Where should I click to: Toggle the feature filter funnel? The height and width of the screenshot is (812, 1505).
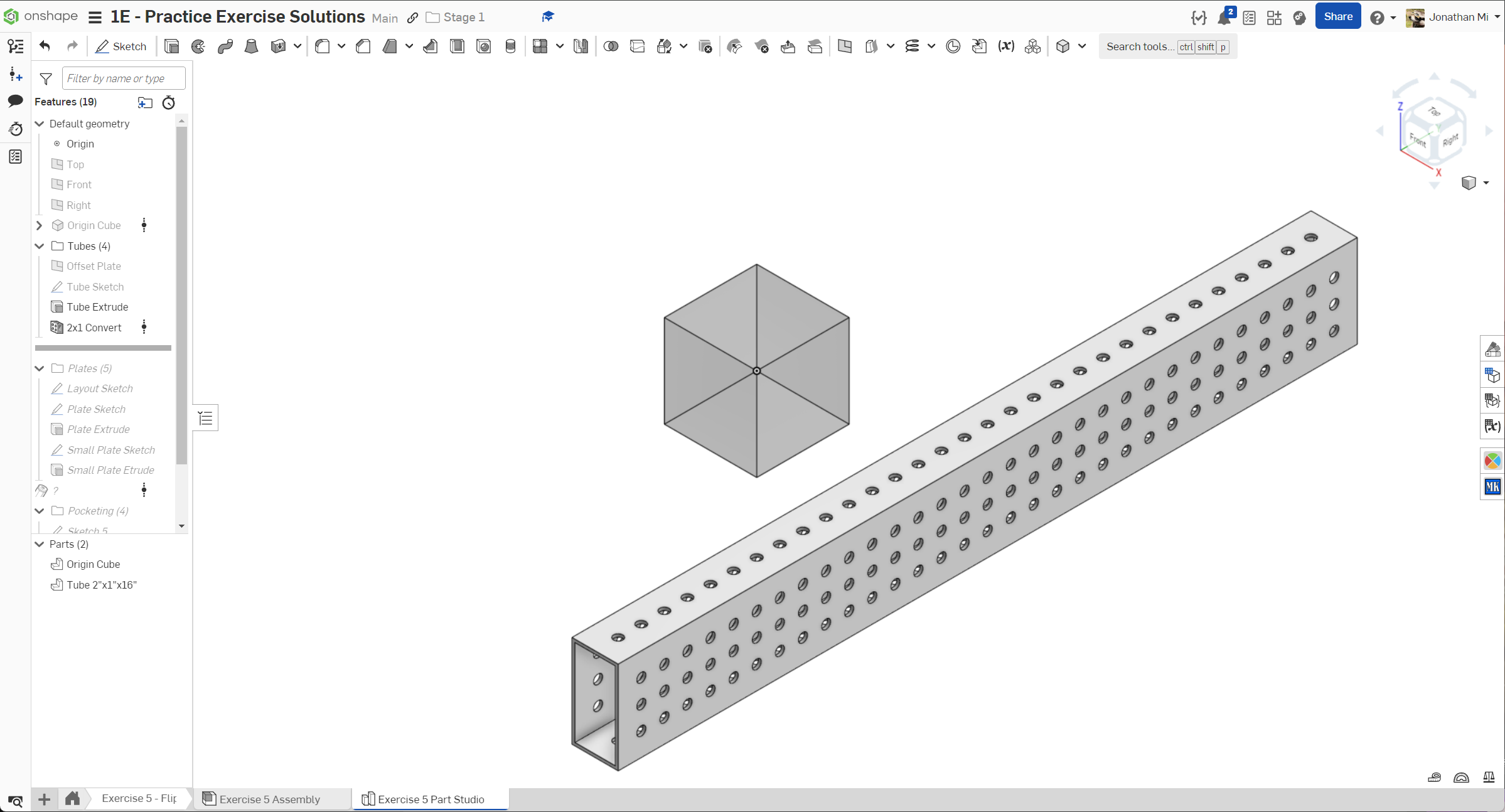(x=46, y=78)
